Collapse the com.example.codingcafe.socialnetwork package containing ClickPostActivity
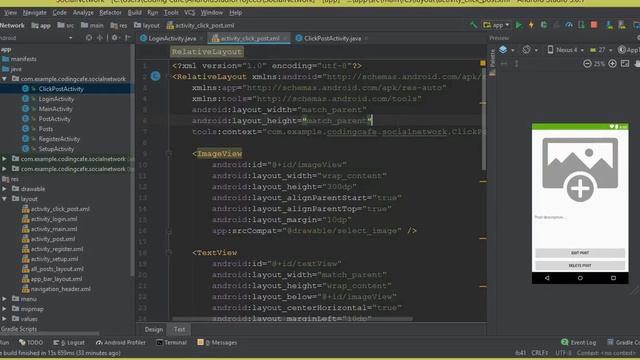The height and width of the screenshot is (360, 640). [4, 79]
